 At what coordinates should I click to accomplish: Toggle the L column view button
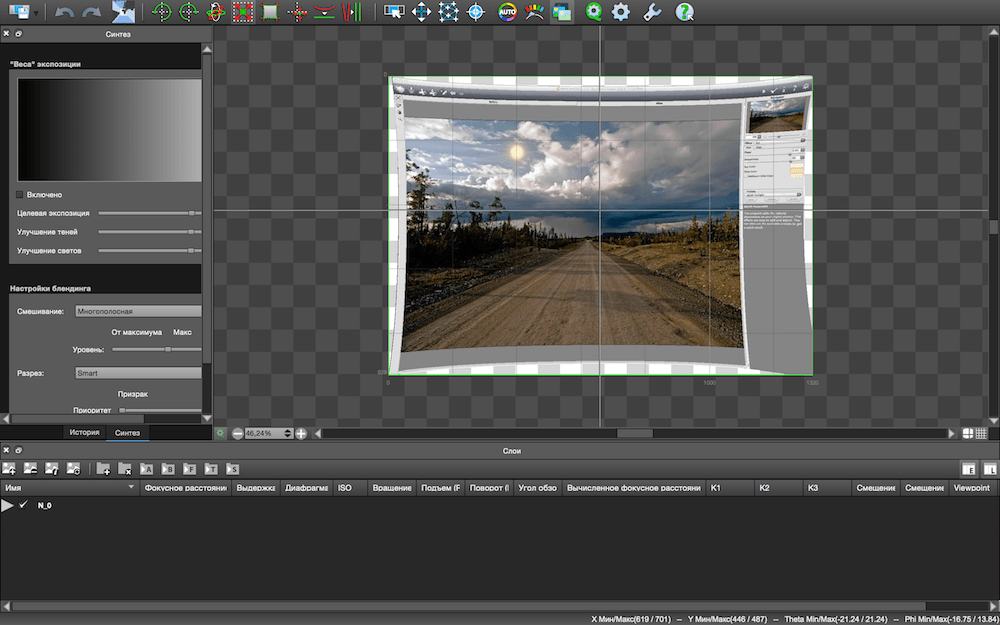989,469
